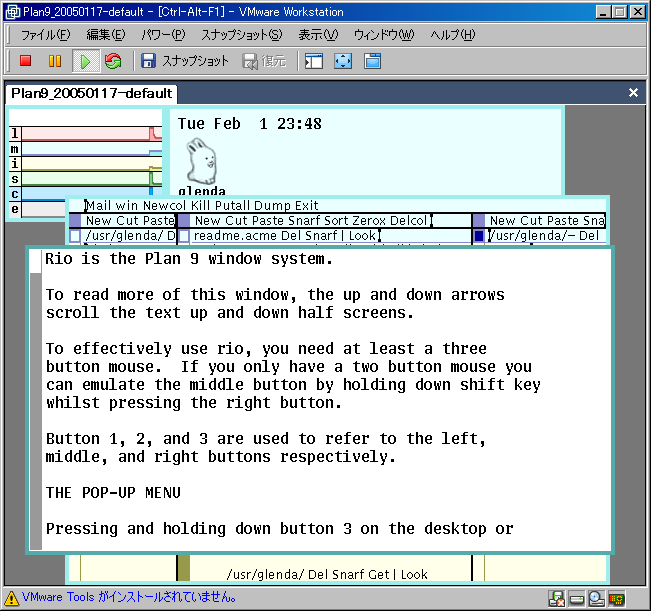Viewport: 651px width, 611px height.
Task: Click the middle acme column's purple handle
Action: [184, 220]
